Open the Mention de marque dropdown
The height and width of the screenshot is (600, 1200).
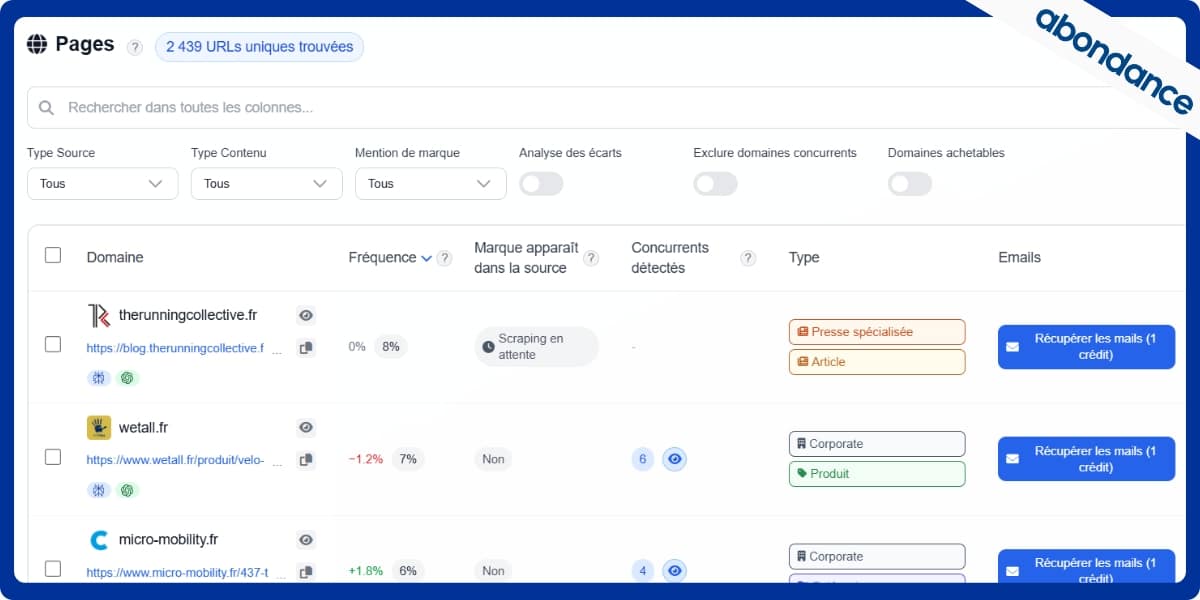tap(430, 184)
